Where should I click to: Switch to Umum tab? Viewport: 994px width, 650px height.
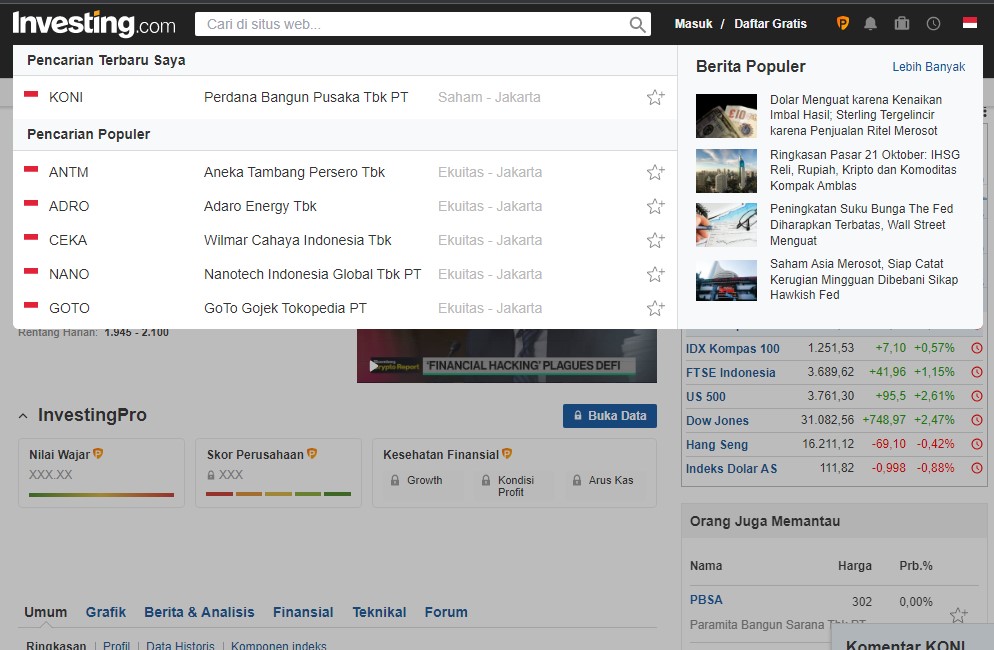click(46, 612)
